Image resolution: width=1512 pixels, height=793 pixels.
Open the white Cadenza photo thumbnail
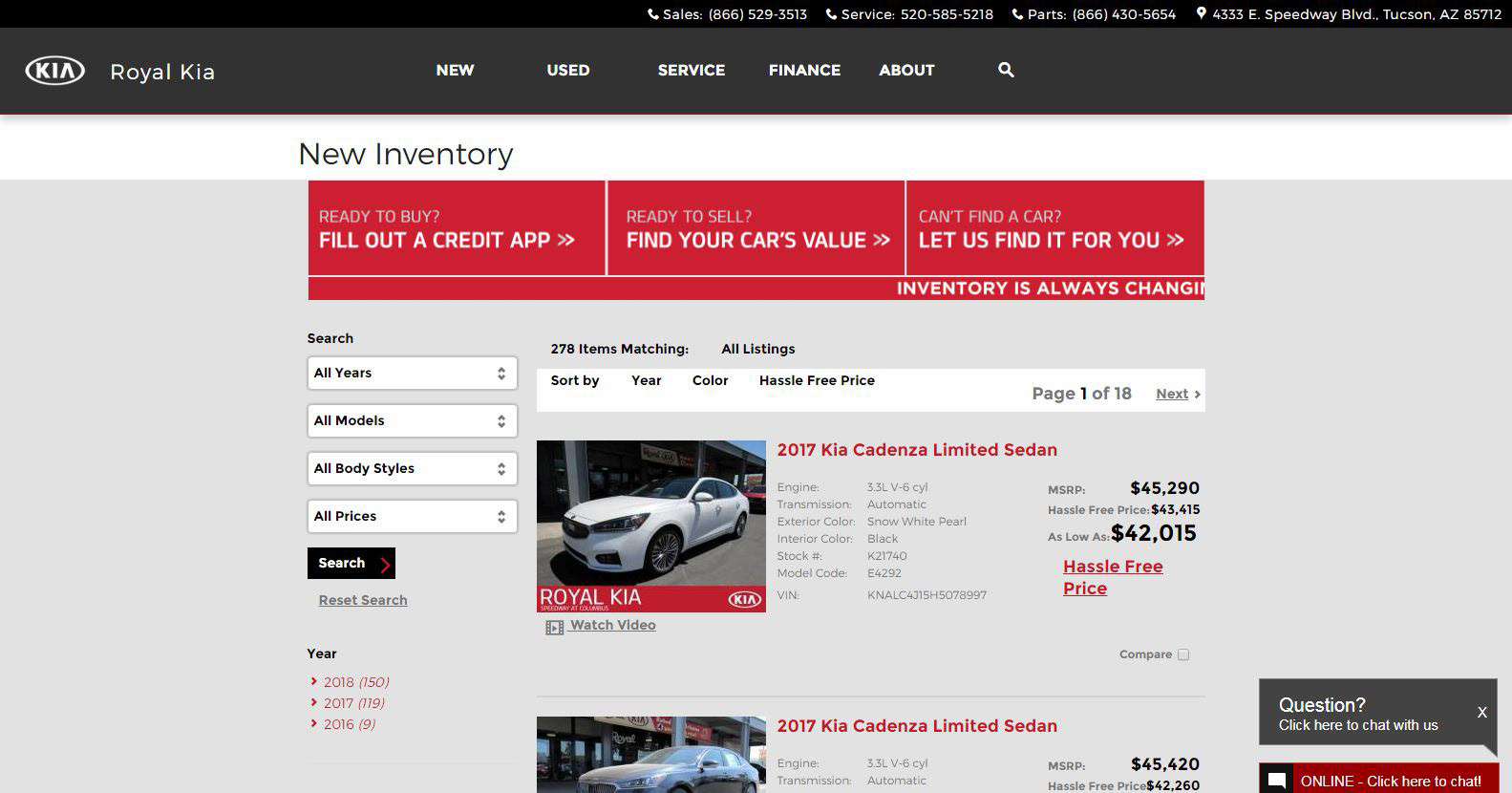651,526
